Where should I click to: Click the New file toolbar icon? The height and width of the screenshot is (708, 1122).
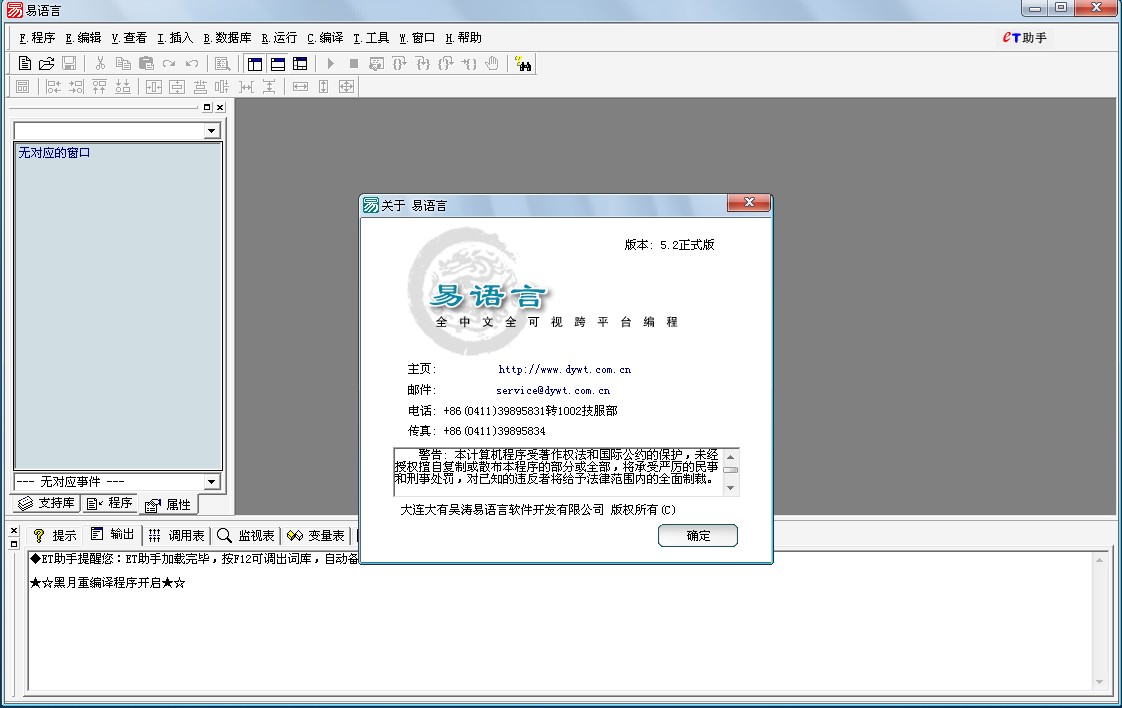tap(24, 64)
